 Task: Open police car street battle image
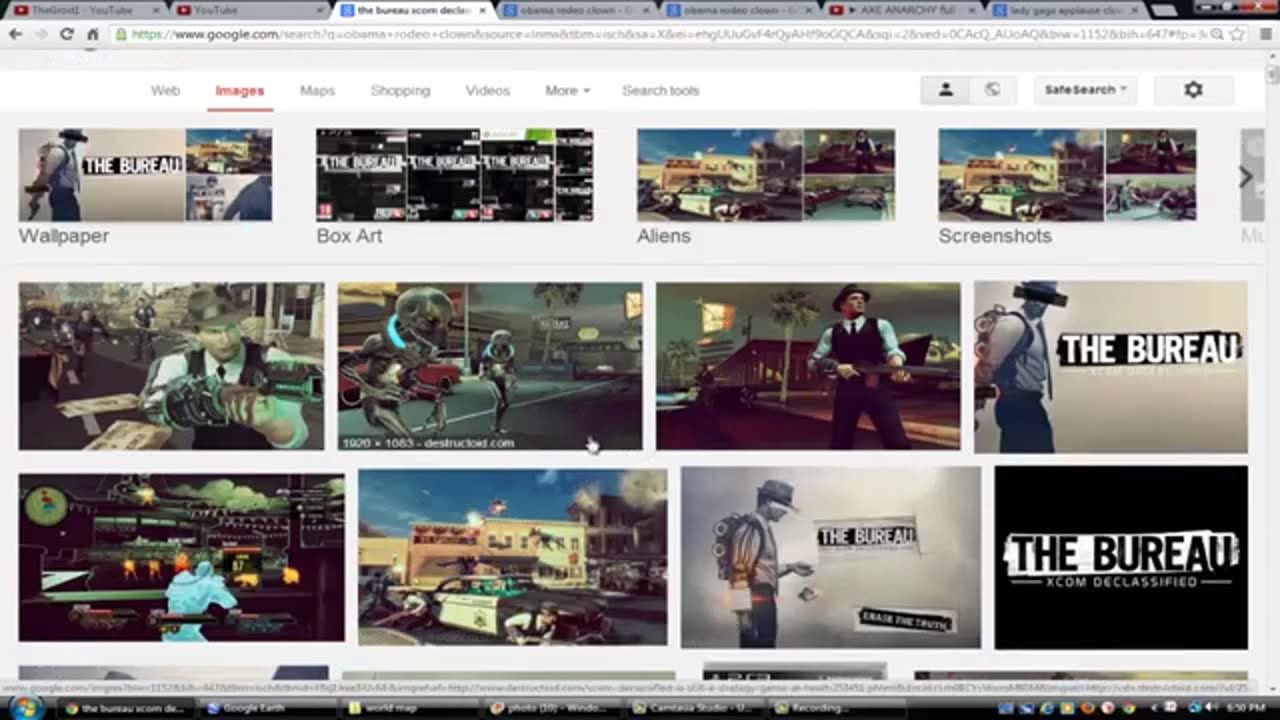click(512, 557)
